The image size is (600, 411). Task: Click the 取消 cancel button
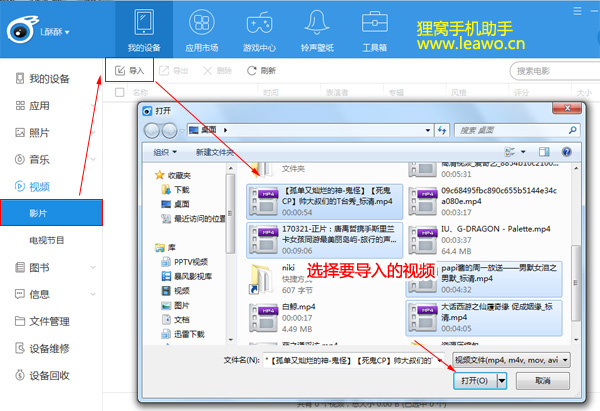pos(543,381)
